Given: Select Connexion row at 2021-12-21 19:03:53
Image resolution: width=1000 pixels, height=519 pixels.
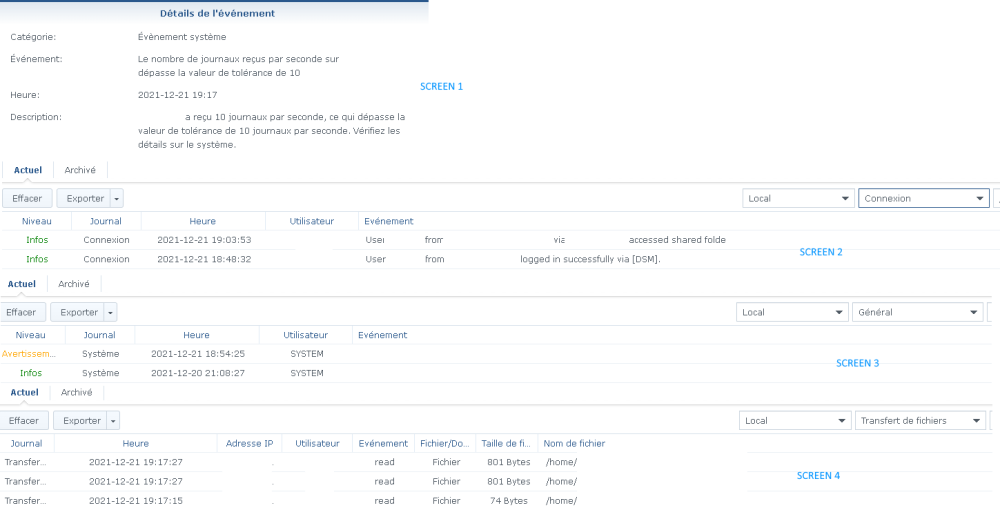Looking at the screenshot, I should (500, 240).
